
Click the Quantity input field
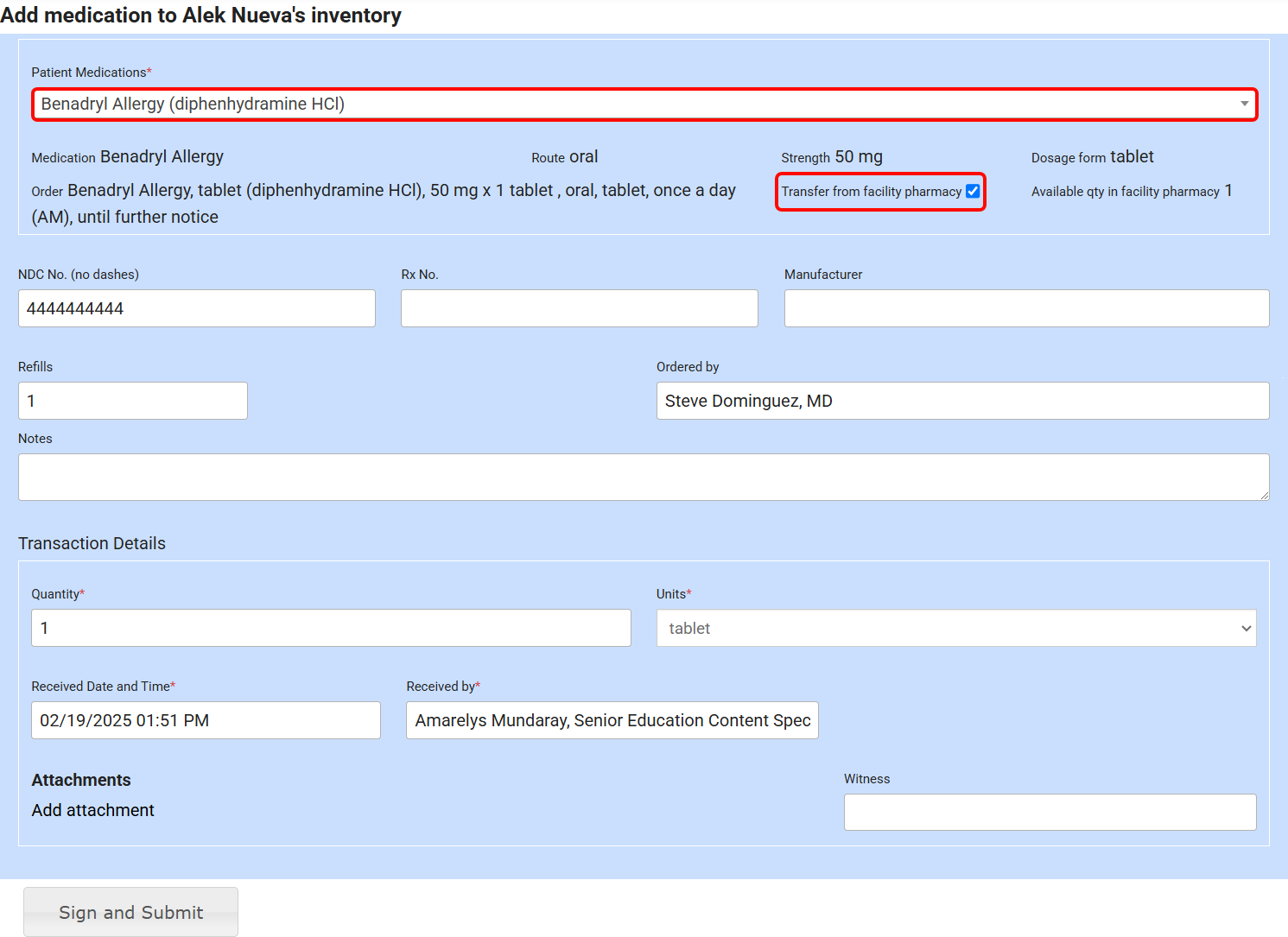(x=331, y=628)
